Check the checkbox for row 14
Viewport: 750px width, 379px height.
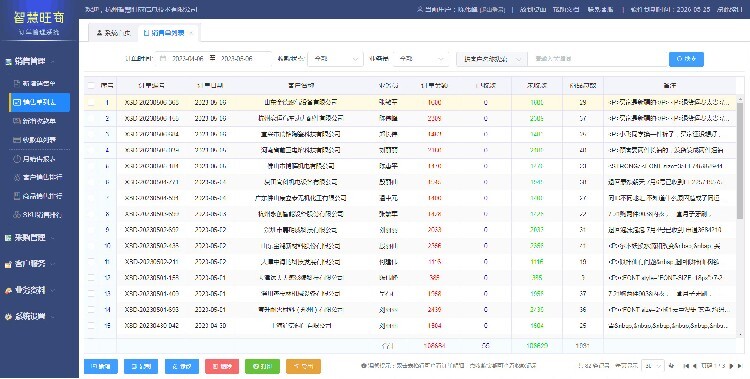91,310
